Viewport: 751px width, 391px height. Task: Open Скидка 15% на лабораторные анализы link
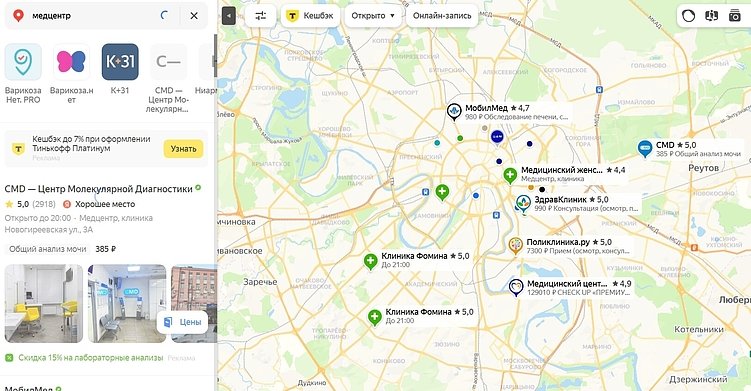(91, 358)
